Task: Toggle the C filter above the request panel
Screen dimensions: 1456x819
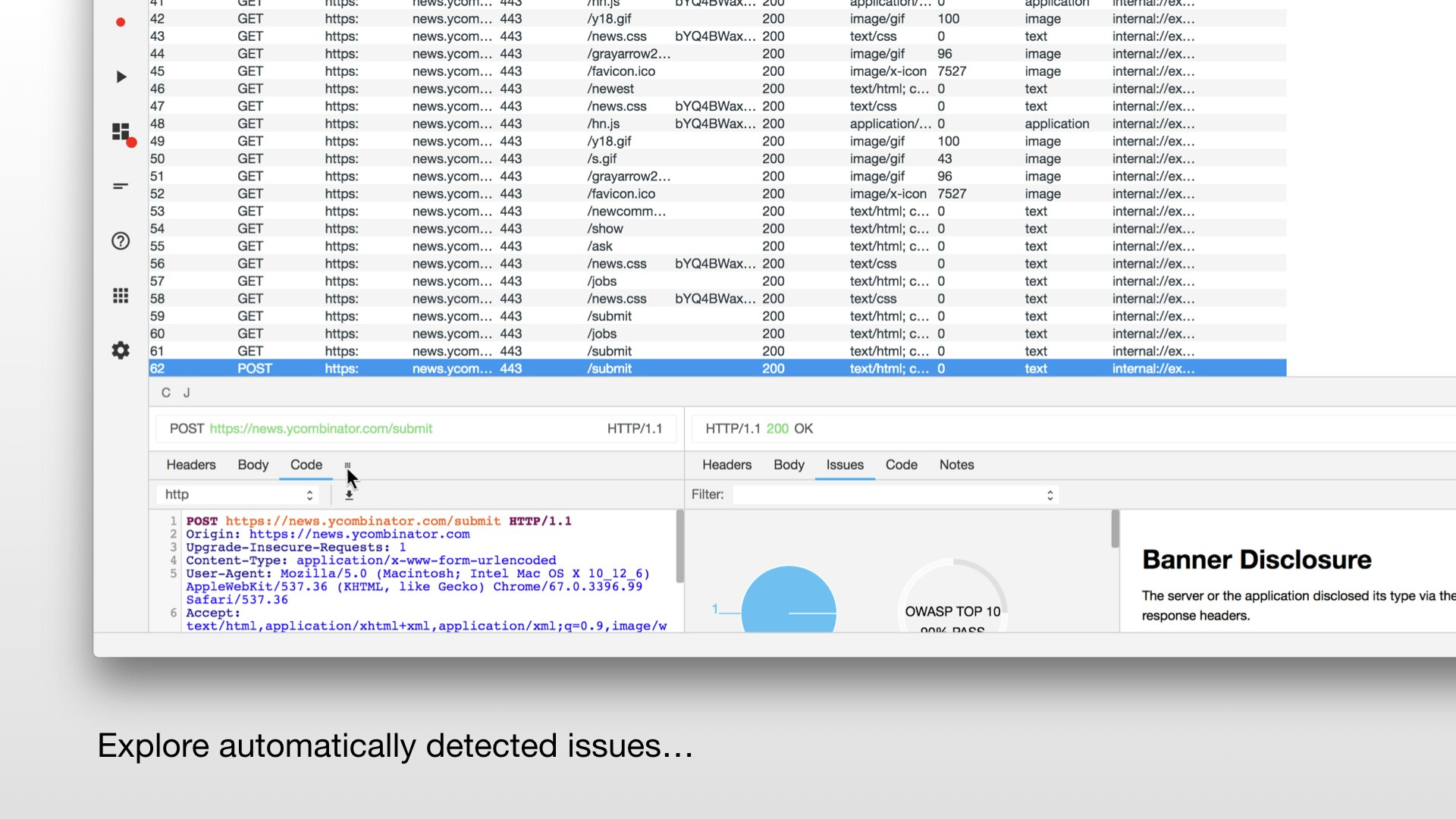Action: (x=165, y=392)
